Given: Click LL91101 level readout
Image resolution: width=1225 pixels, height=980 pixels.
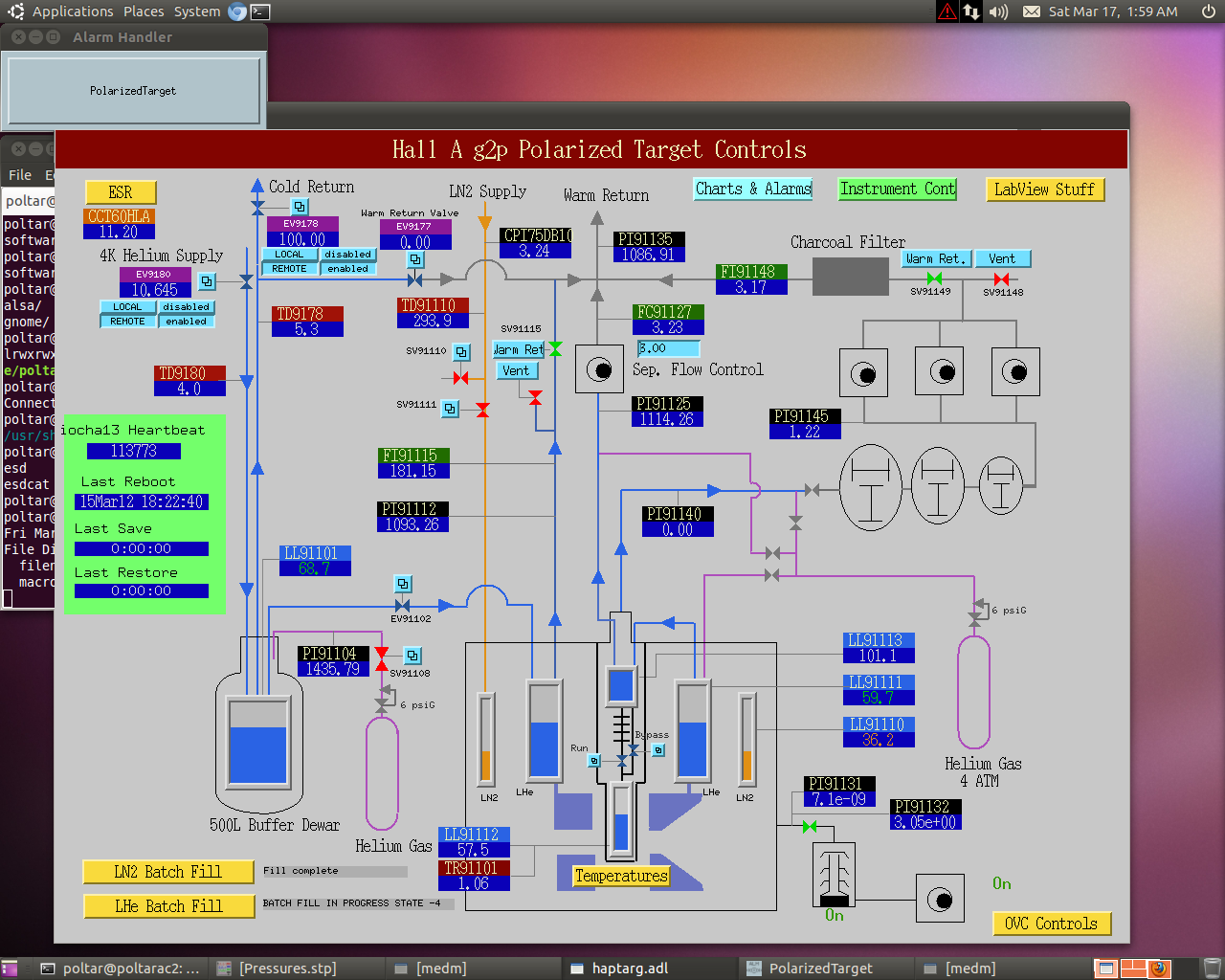Looking at the screenshot, I should (x=315, y=561).
